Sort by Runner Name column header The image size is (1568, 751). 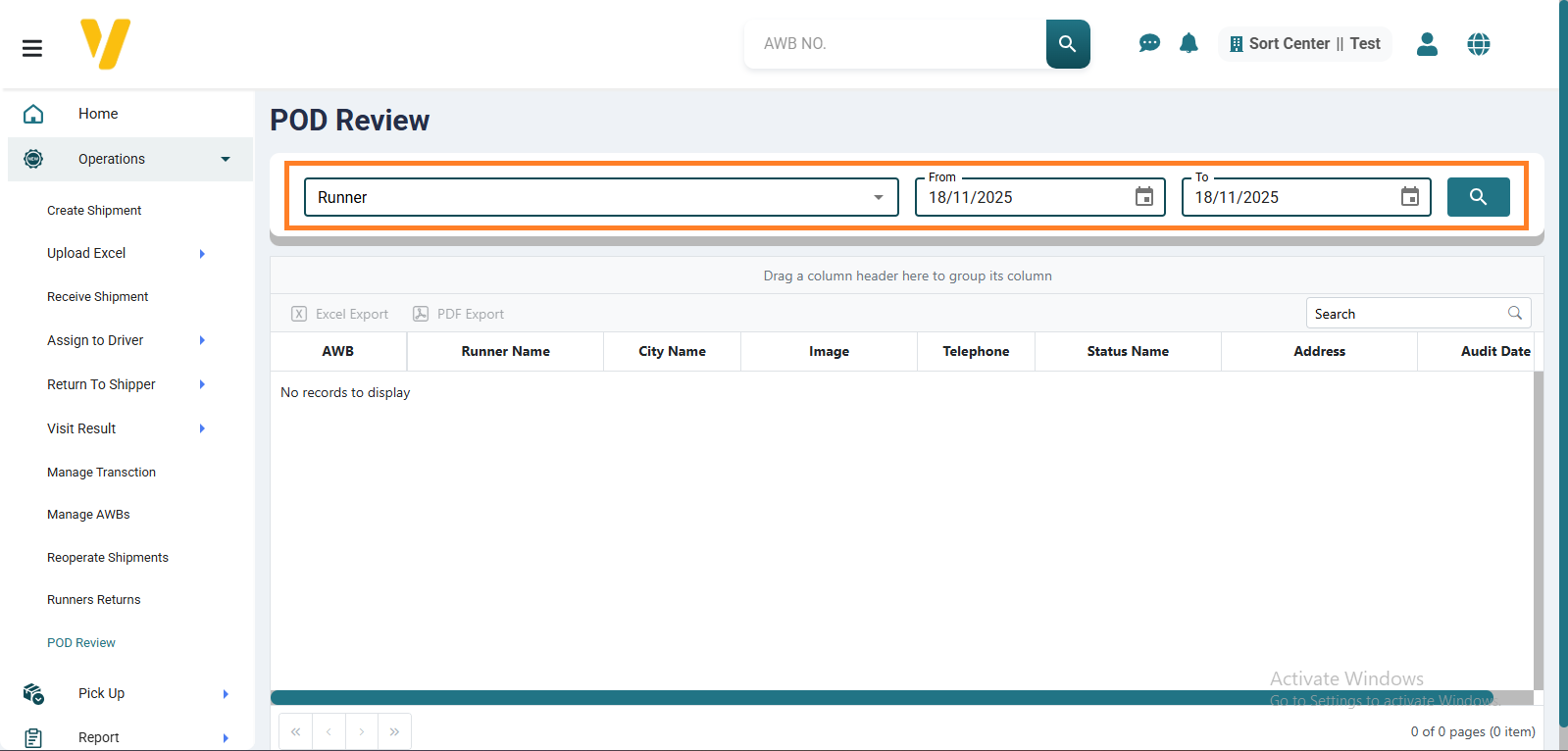pyautogui.click(x=506, y=351)
